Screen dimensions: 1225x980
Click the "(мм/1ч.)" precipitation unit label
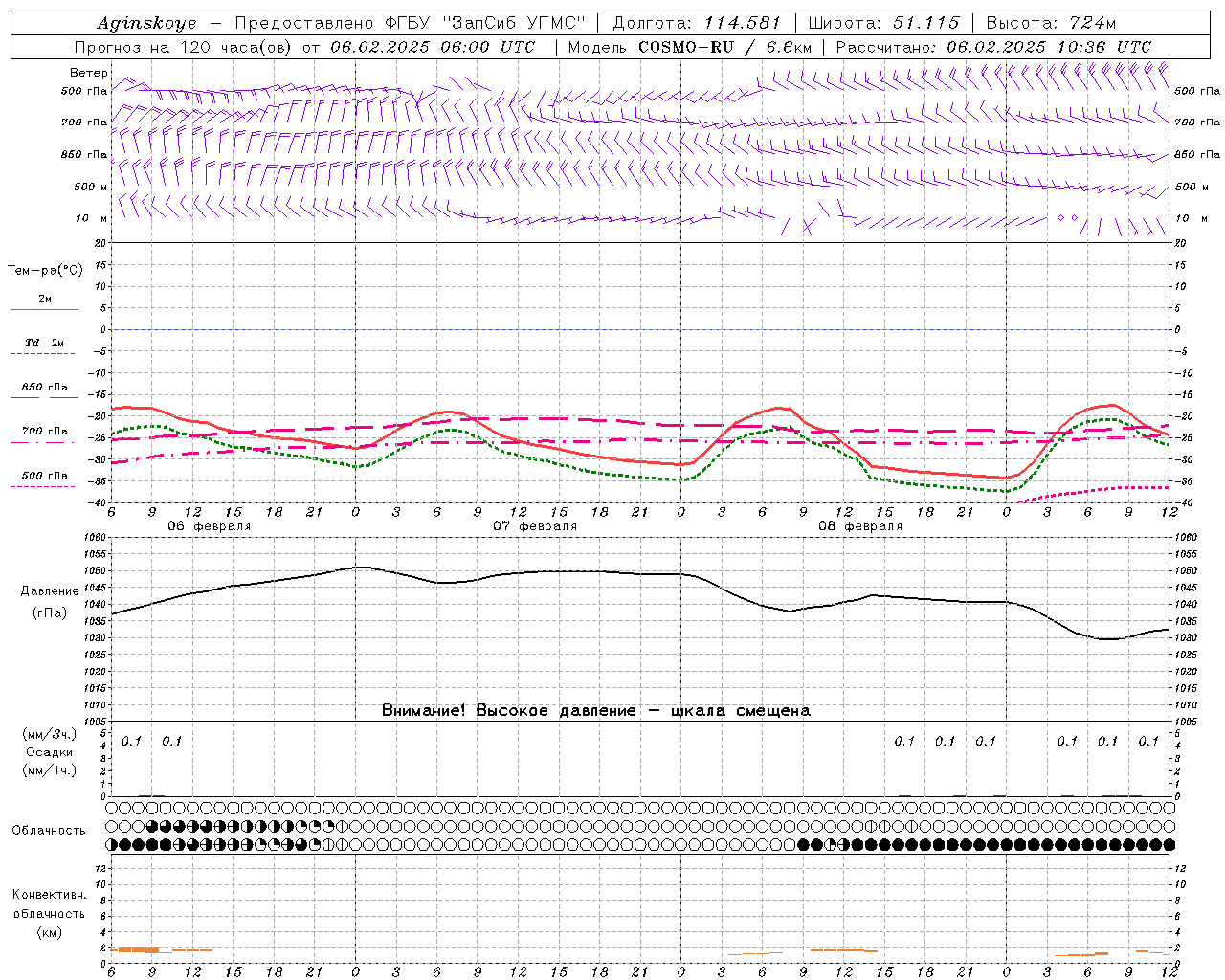coord(50,770)
